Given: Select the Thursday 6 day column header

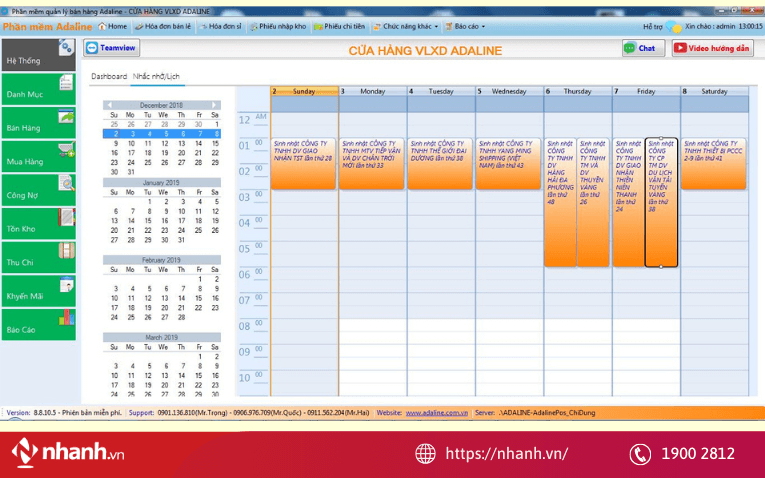Looking at the screenshot, I should tap(578, 91).
